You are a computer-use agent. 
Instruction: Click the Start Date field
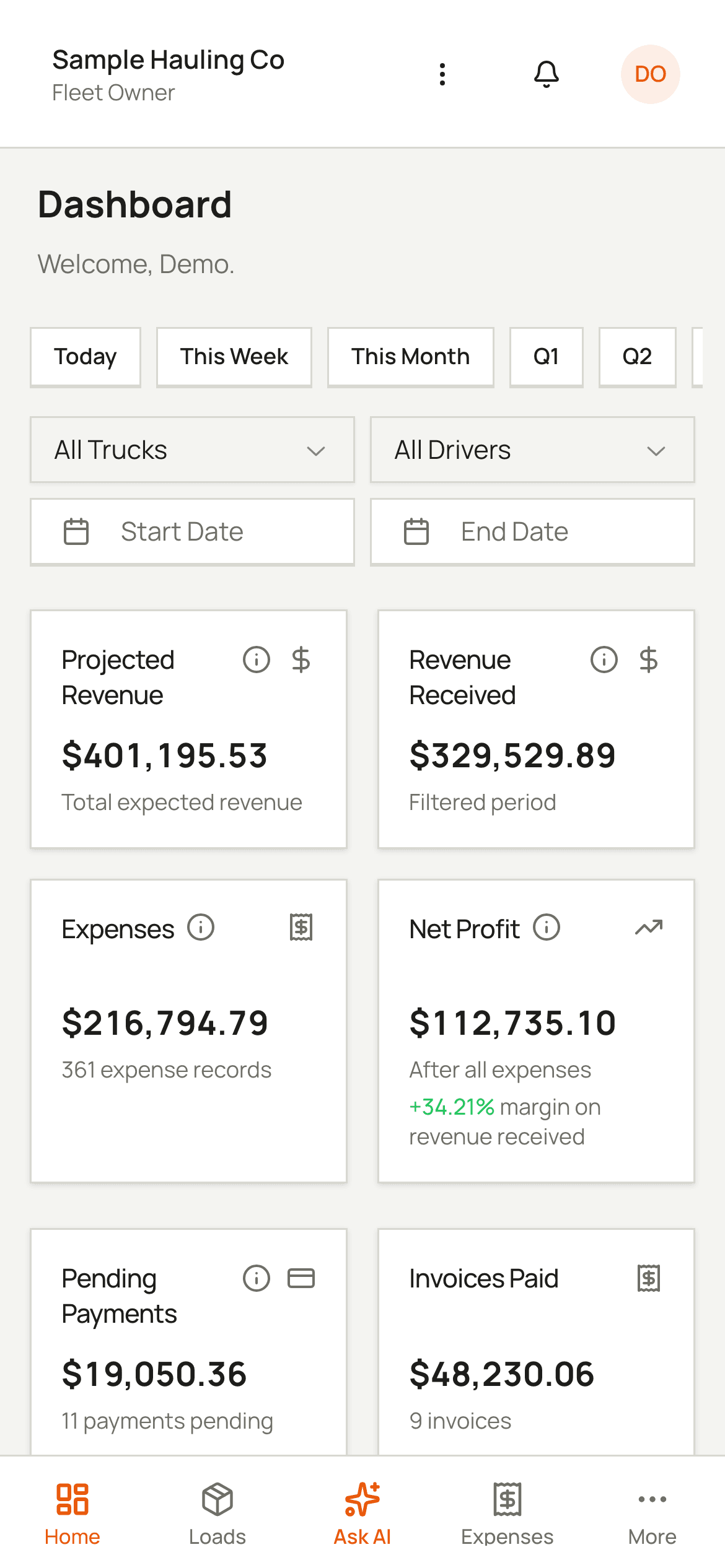tap(192, 532)
